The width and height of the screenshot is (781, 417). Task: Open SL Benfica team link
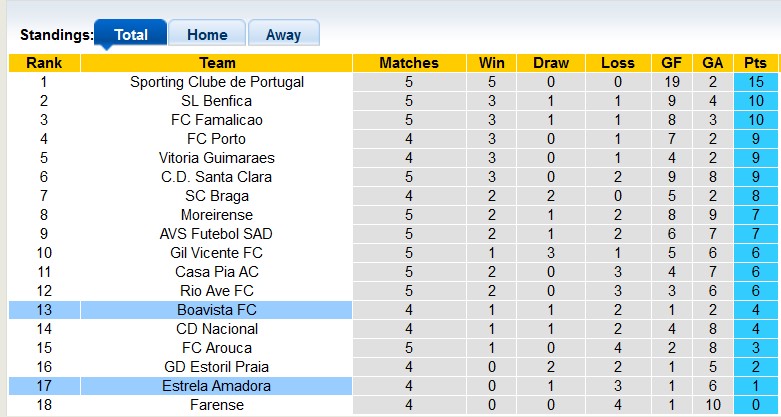tap(217, 101)
